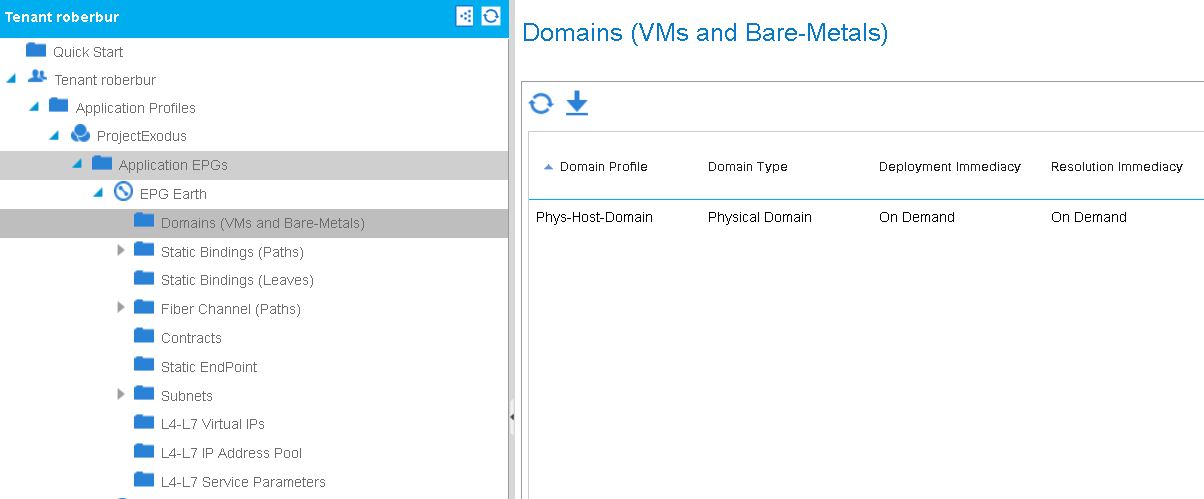Viewport: 1204px width, 499px height.
Task: Refresh the Domains table
Action: [x=540, y=103]
